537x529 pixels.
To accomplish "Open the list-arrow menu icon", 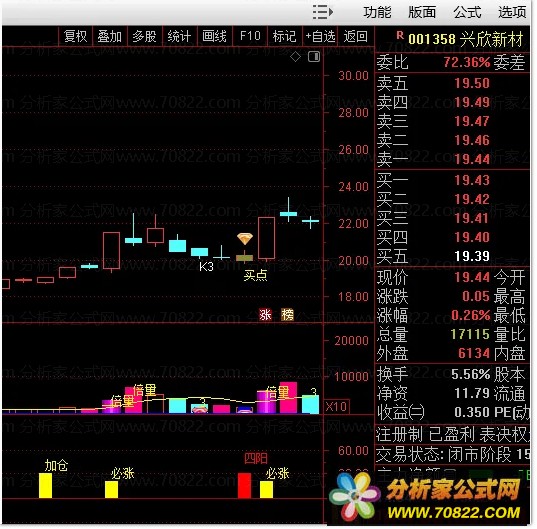I will click(323, 12).
